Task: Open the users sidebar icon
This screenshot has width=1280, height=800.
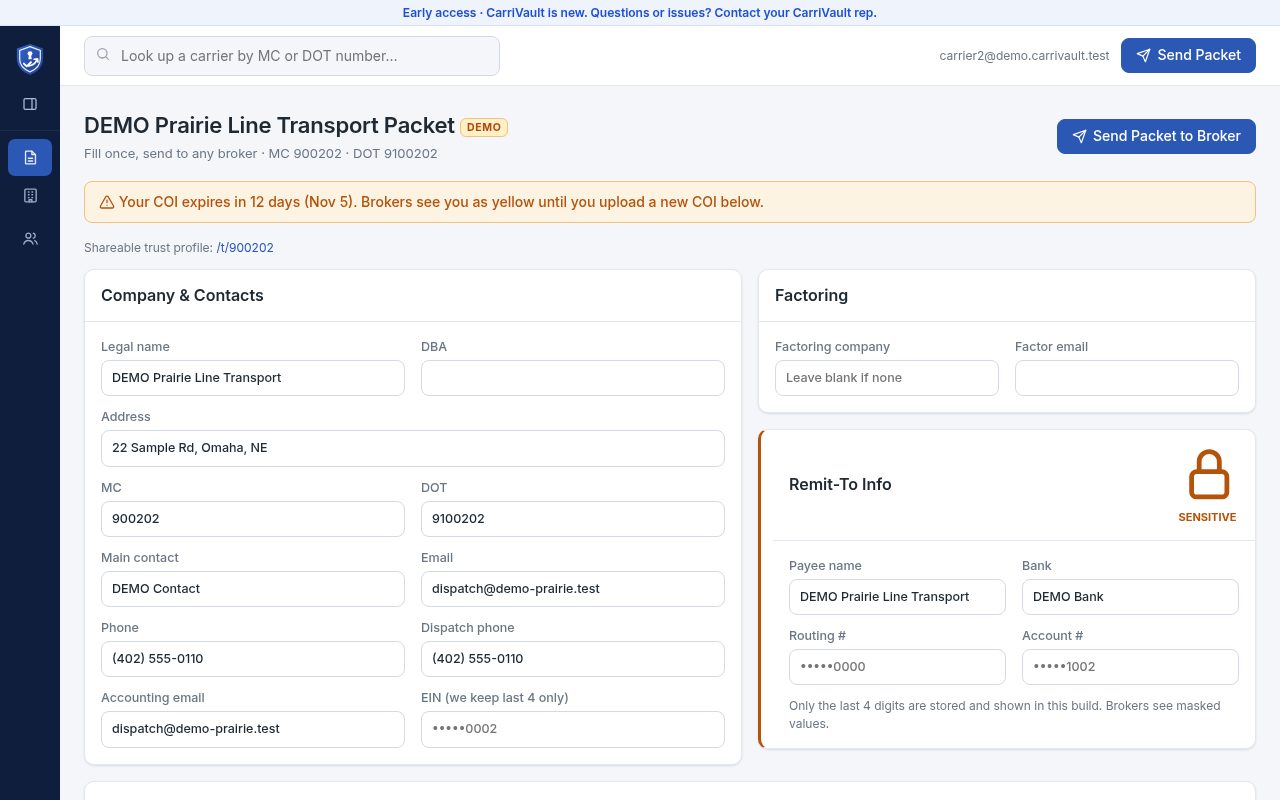Action: [x=30, y=239]
